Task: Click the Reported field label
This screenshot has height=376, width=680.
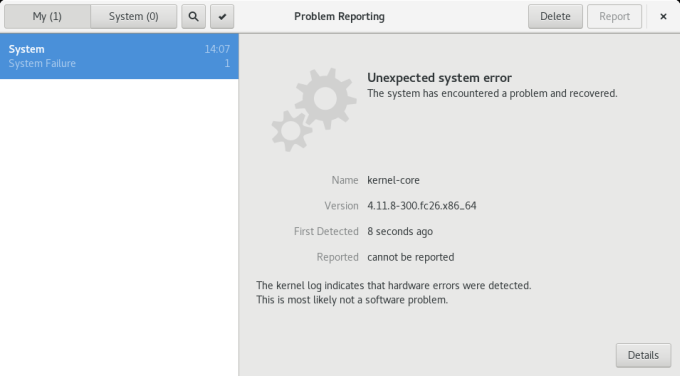Action: [x=337, y=257]
